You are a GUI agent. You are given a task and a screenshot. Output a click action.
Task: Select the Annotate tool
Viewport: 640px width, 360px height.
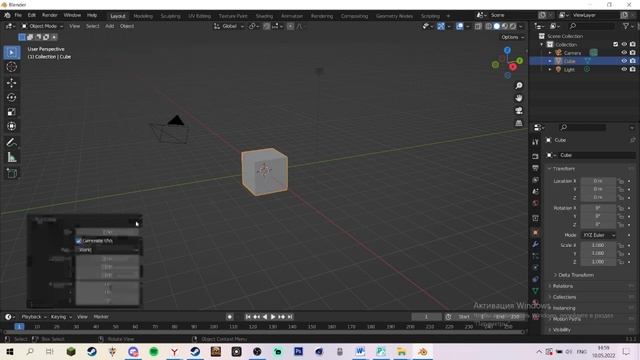pos(11,142)
